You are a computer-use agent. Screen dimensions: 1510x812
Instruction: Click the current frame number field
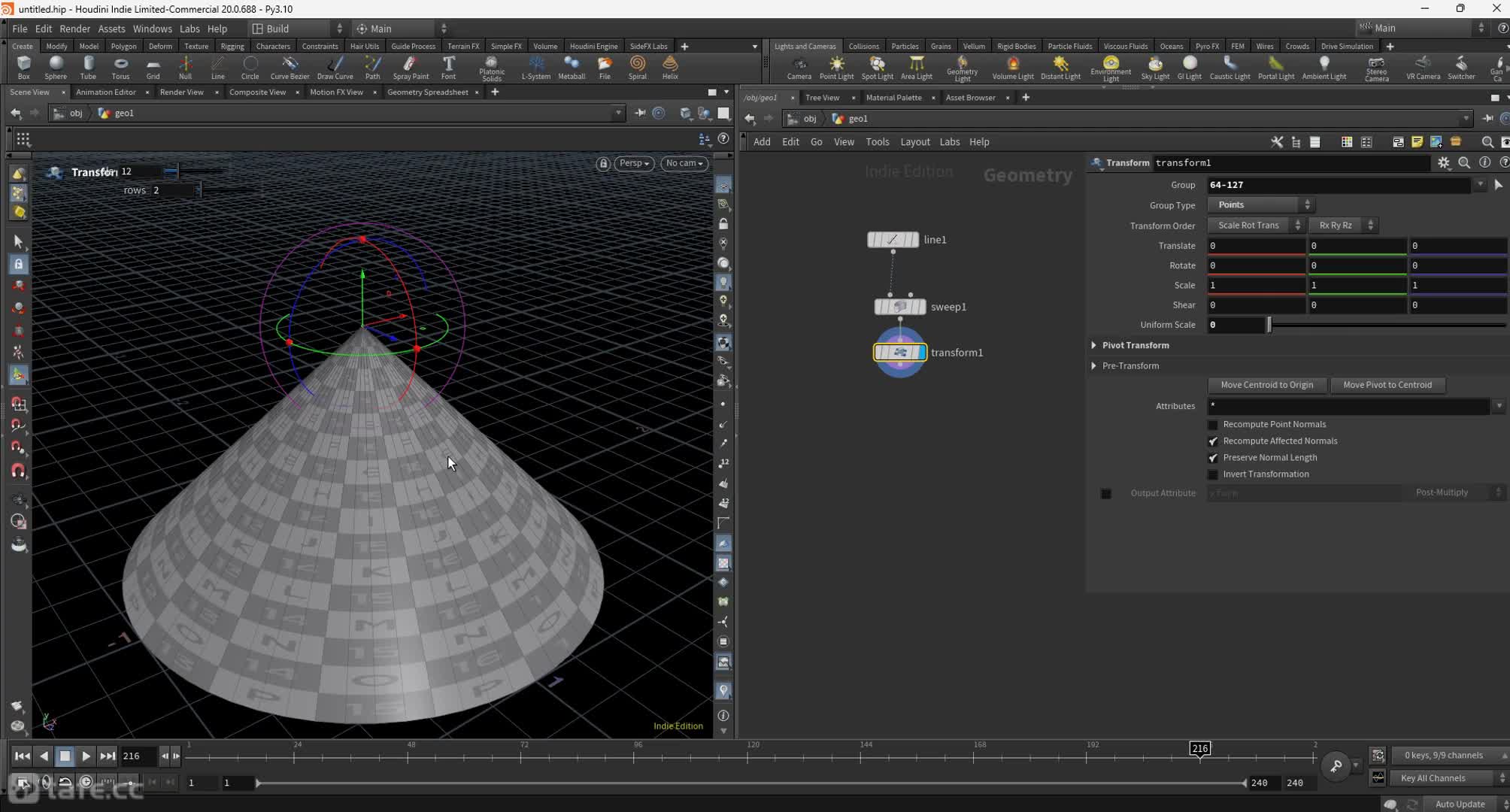point(138,756)
